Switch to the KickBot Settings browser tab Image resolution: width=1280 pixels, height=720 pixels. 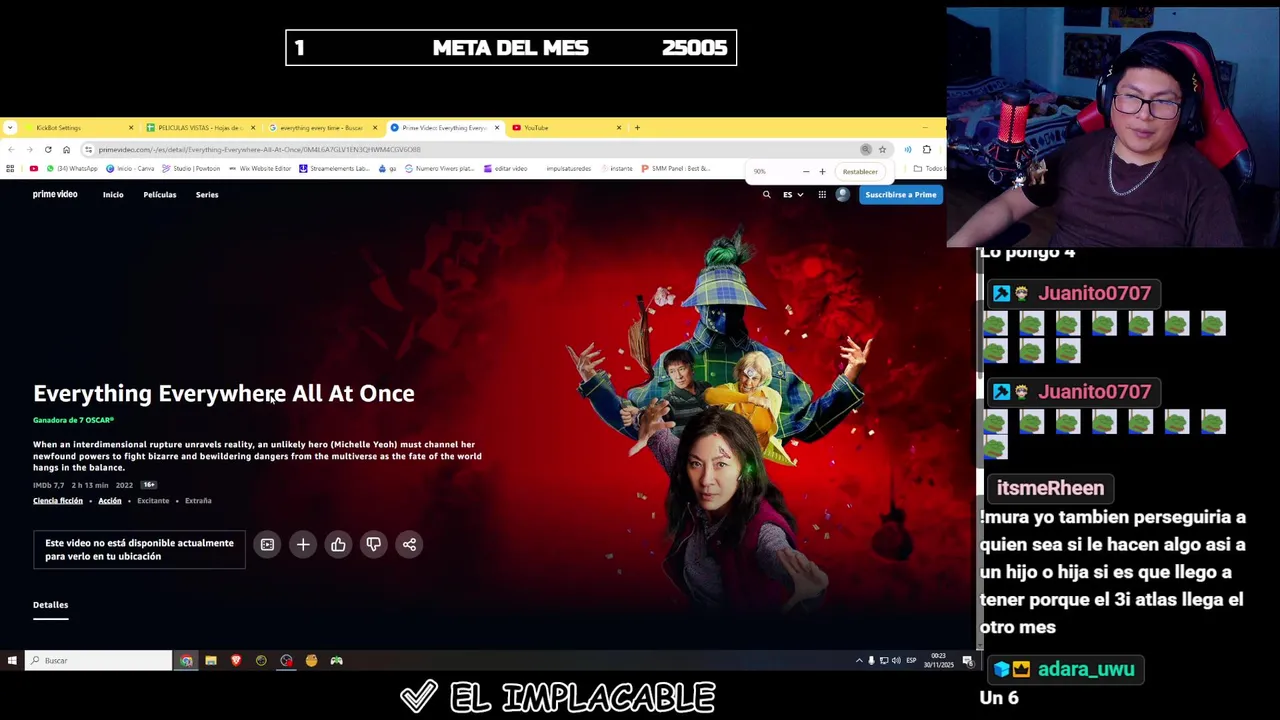(78, 128)
